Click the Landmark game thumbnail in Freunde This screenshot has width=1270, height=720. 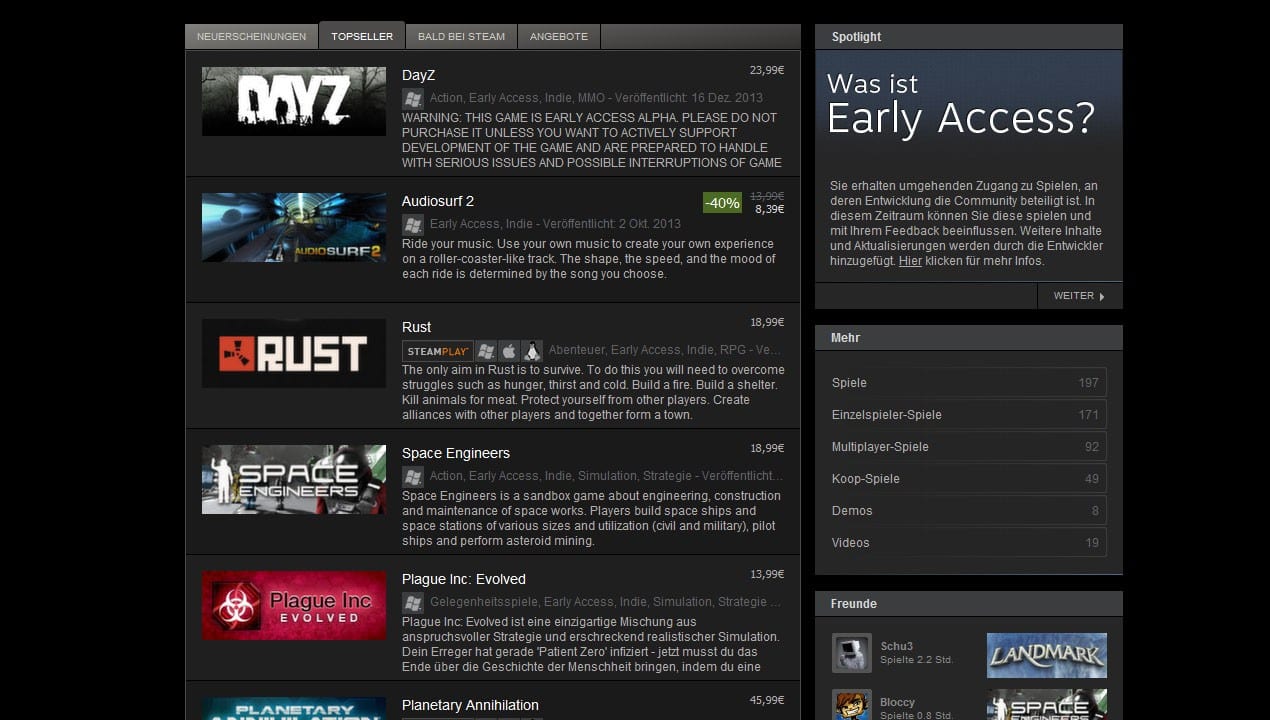1046,656
